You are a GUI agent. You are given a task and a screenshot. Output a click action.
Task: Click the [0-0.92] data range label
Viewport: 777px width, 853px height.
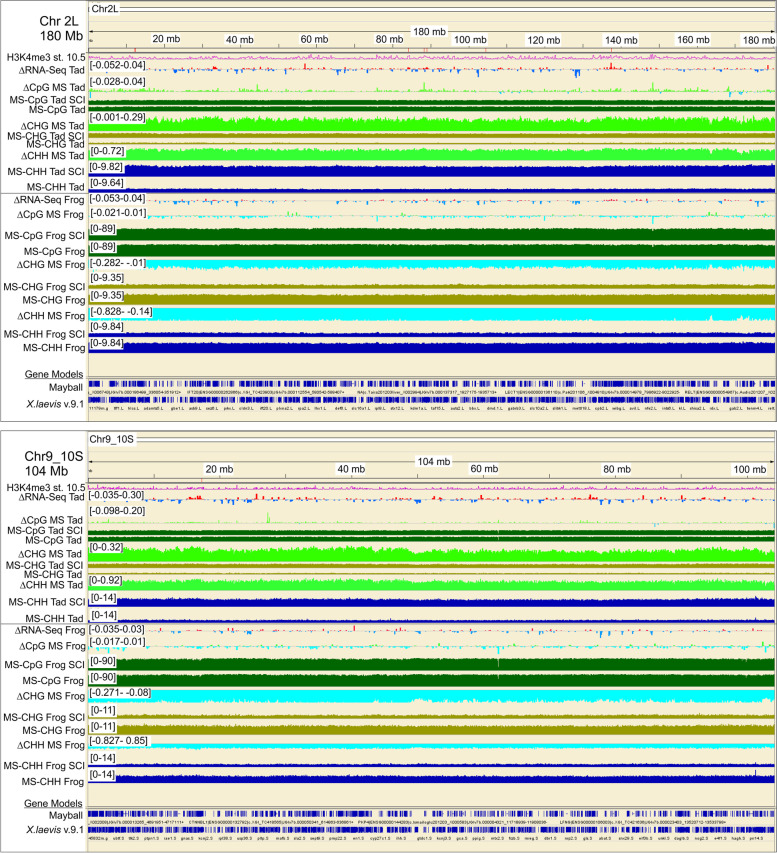[107, 580]
